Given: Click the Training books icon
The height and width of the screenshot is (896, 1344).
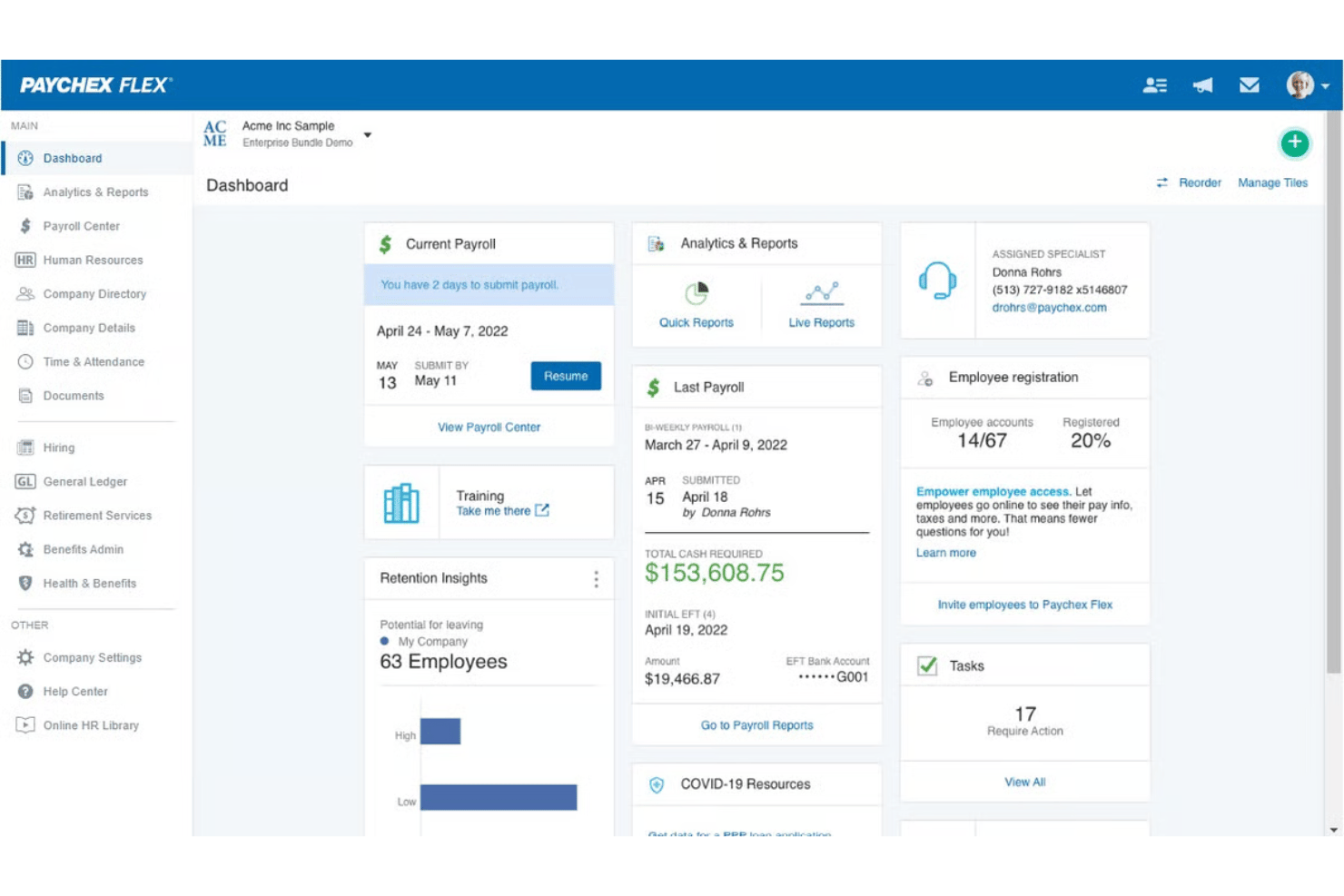Looking at the screenshot, I should pos(401,503).
